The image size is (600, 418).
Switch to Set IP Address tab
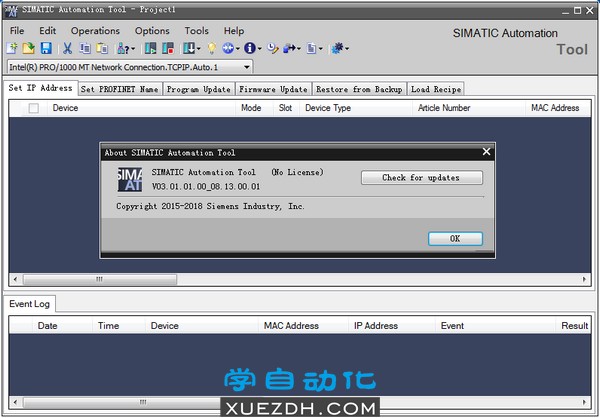pyautogui.click(x=41, y=88)
